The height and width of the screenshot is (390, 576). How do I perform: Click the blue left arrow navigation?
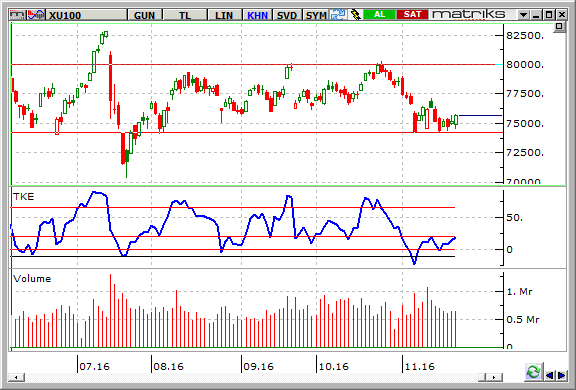(x=550, y=375)
